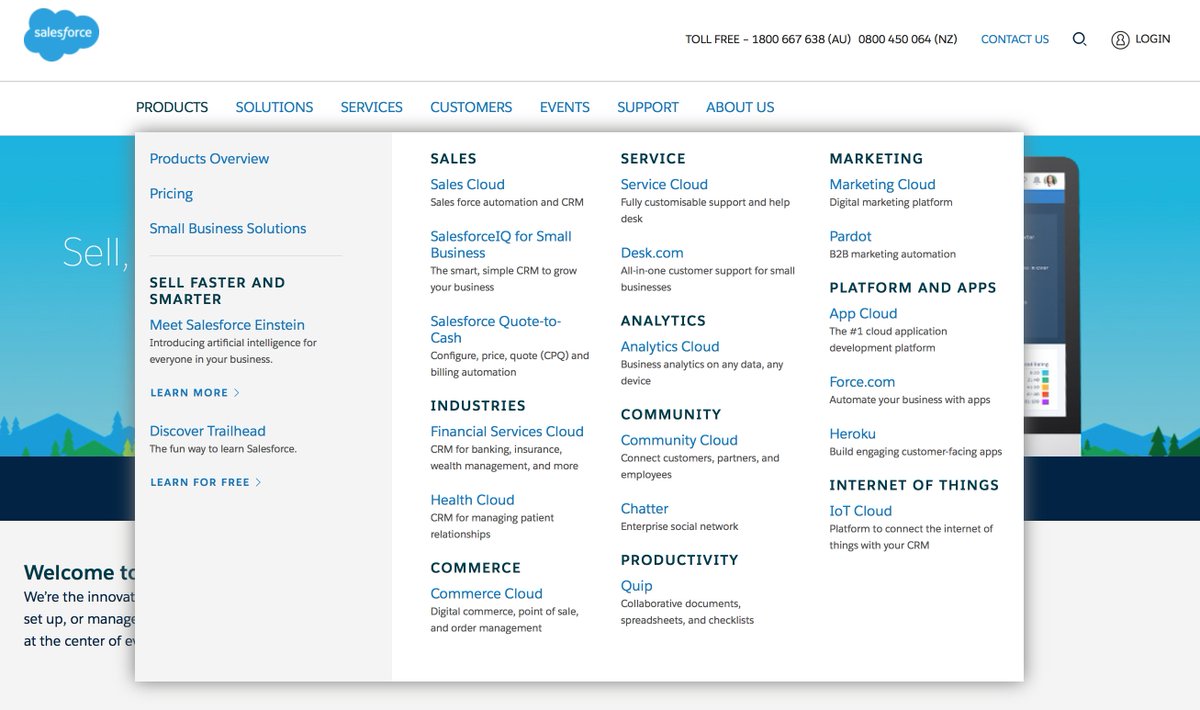
Task: Click the Login user avatar icon
Action: tap(1120, 40)
